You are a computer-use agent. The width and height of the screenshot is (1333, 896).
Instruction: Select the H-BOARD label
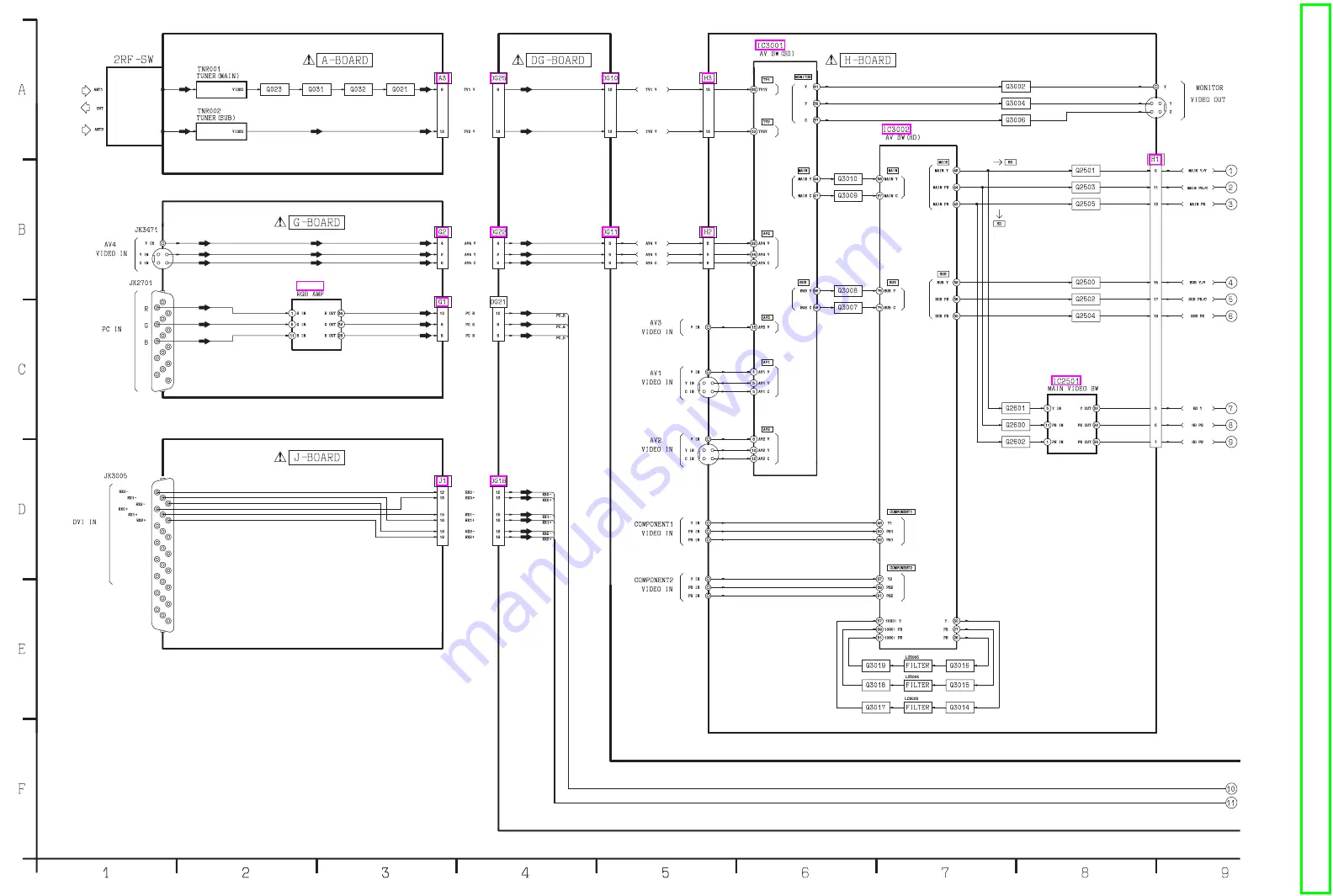pos(868,61)
